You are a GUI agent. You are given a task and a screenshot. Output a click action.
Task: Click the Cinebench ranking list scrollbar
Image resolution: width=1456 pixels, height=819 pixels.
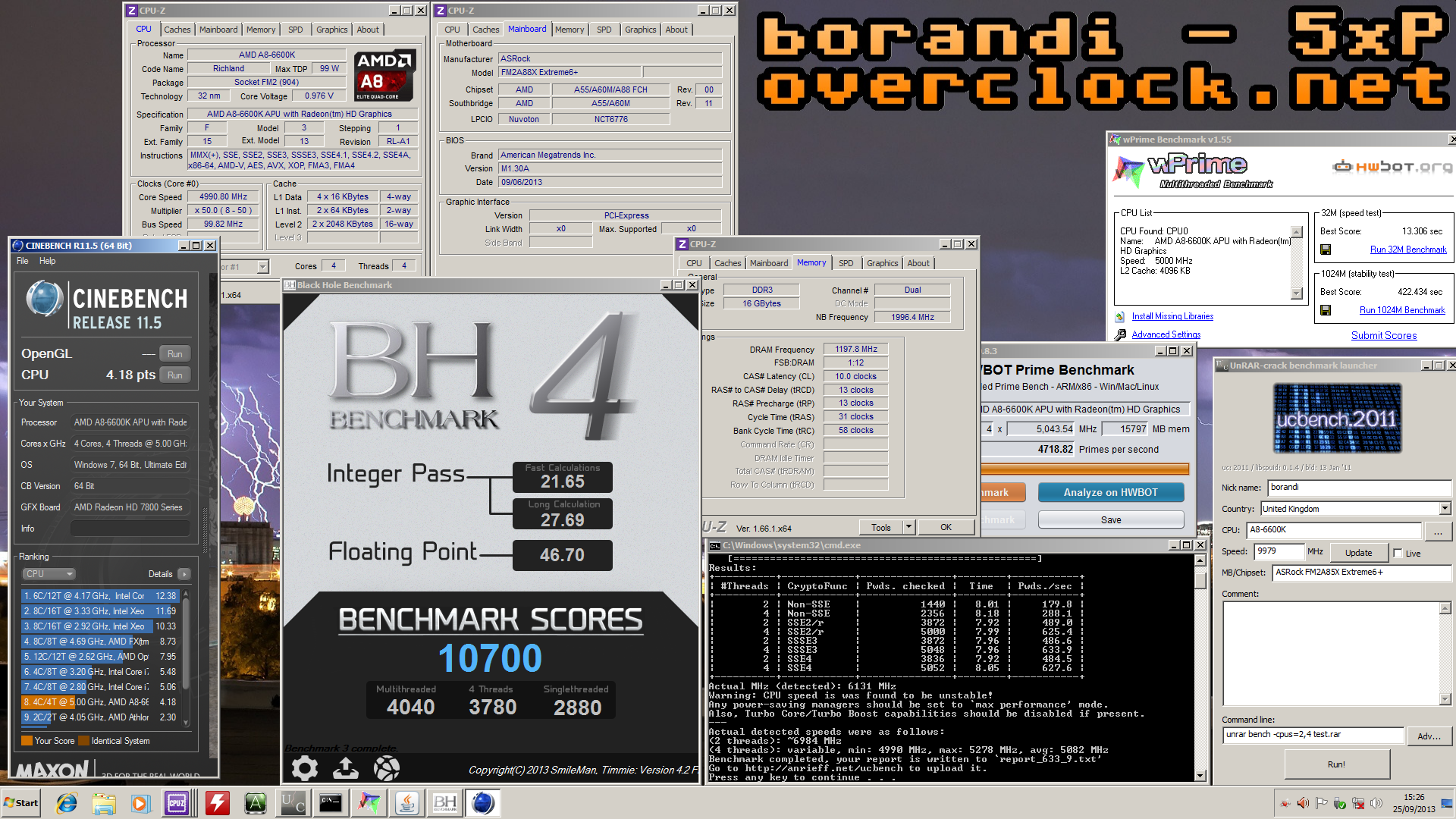pyautogui.click(x=186, y=657)
